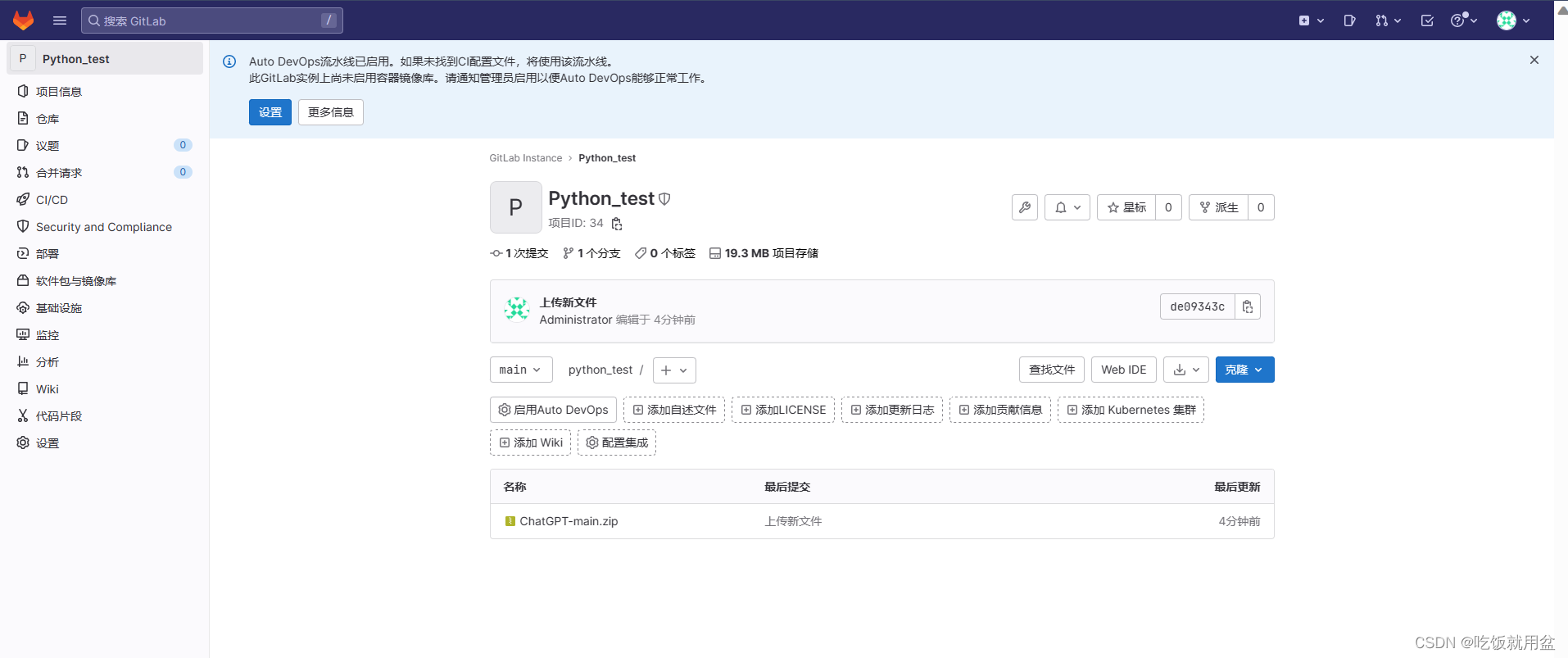Click 添加LICENSE button
Image resolution: width=1568 pixels, height=658 pixels.
pos(783,410)
